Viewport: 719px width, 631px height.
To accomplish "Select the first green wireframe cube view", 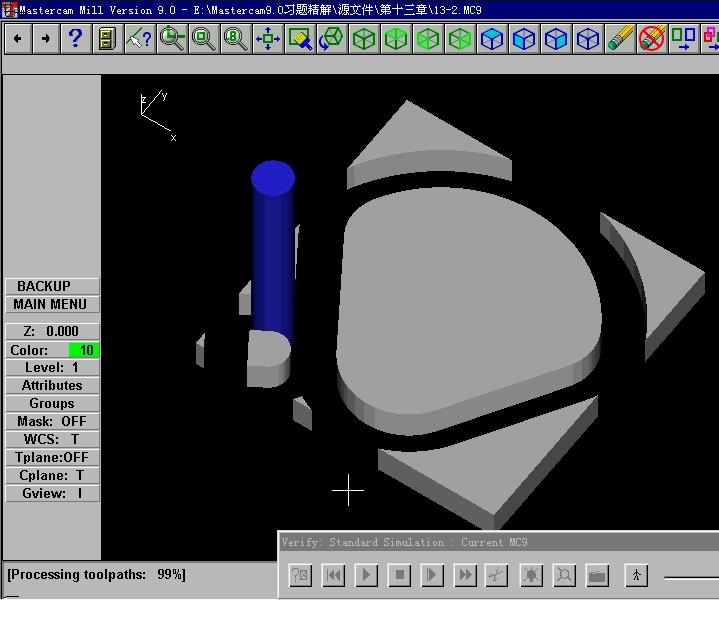I will click(364, 39).
